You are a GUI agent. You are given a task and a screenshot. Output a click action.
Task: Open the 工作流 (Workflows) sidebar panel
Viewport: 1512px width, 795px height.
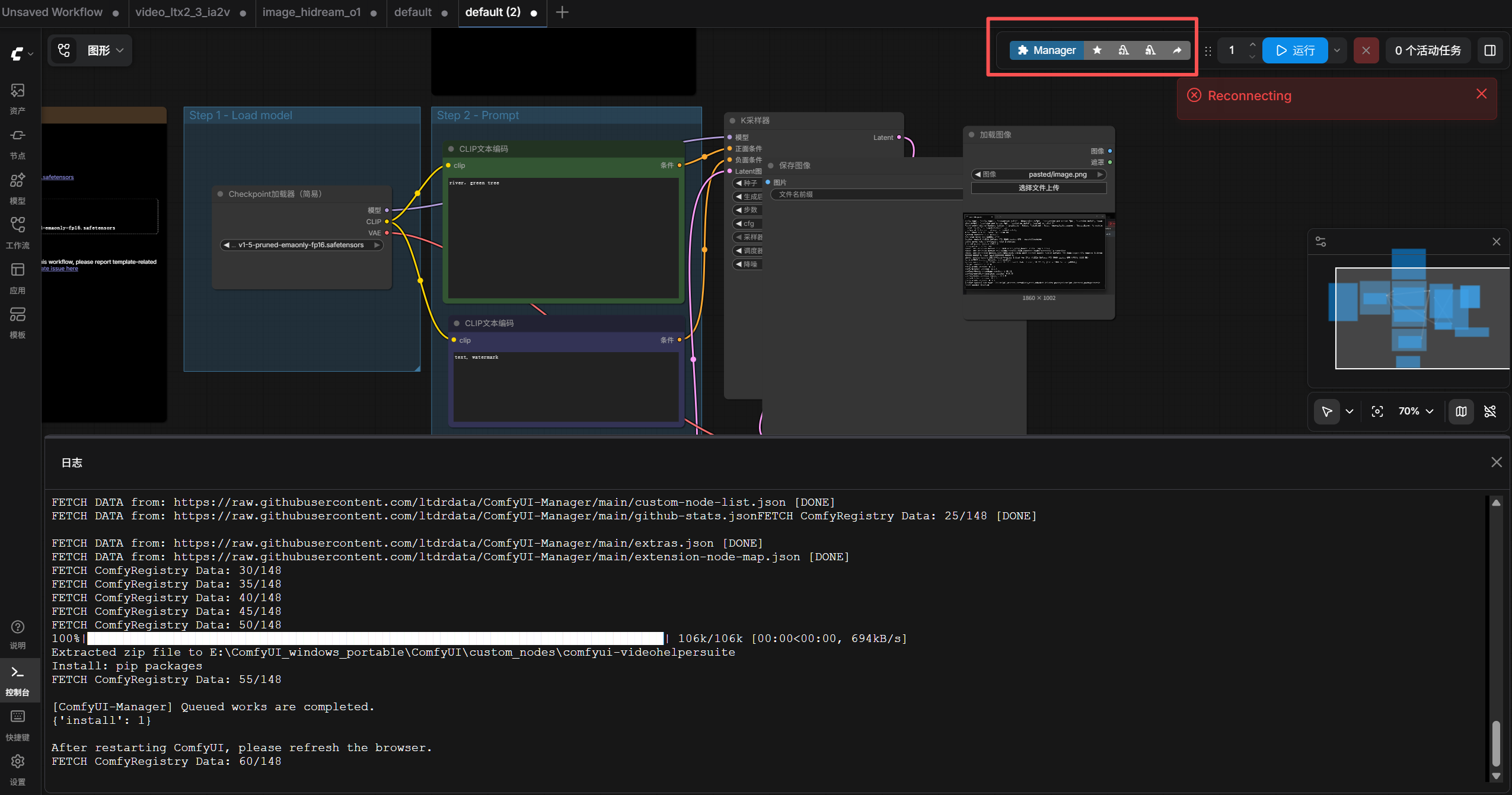tap(18, 232)
